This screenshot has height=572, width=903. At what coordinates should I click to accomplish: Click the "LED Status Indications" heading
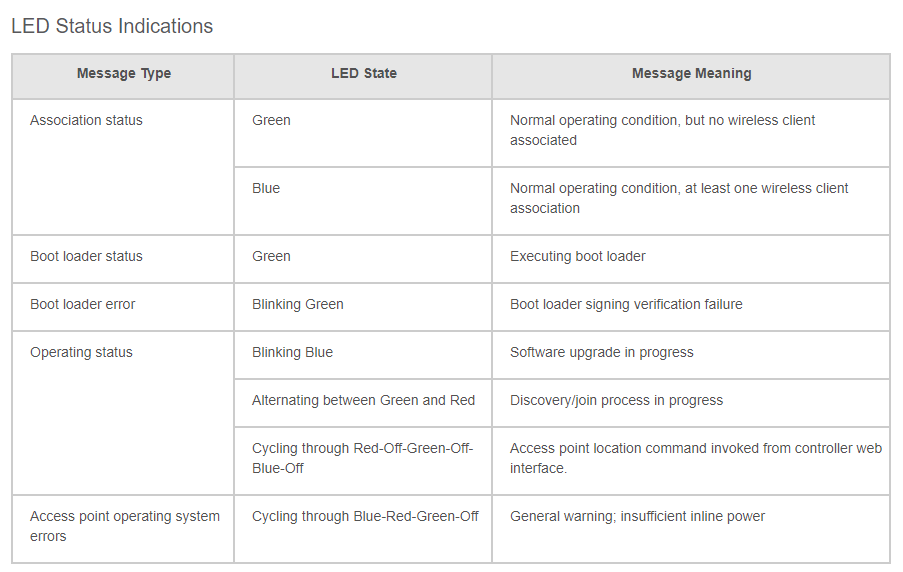click(x=112, y=26)
